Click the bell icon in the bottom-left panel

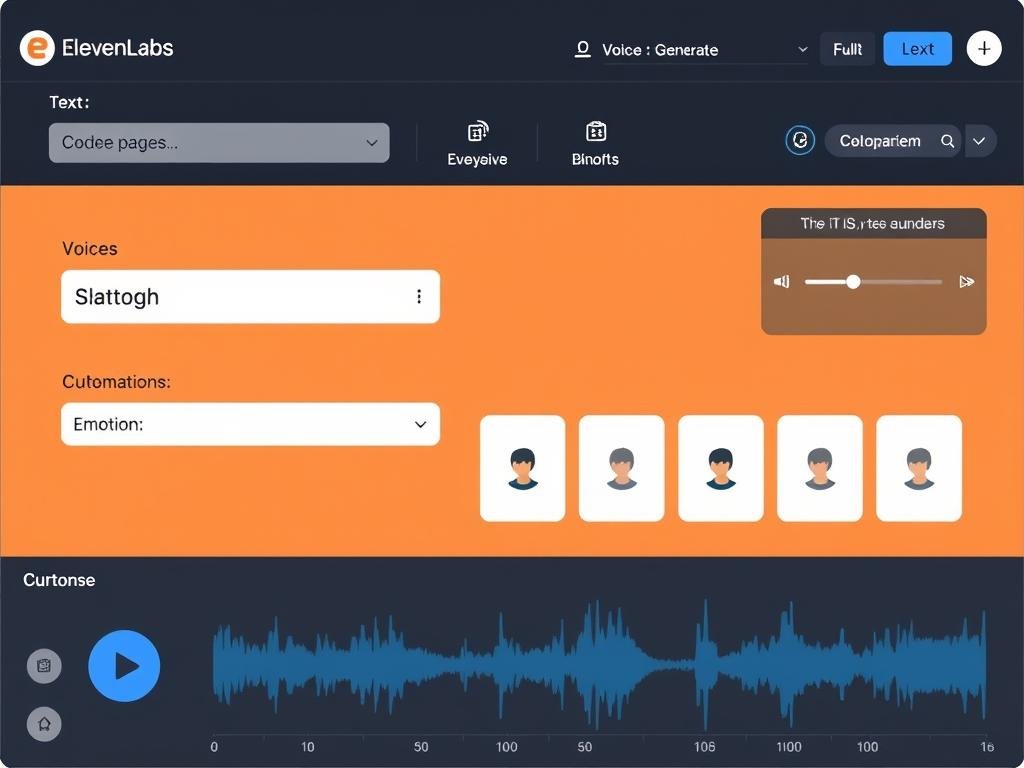[44, 724]
